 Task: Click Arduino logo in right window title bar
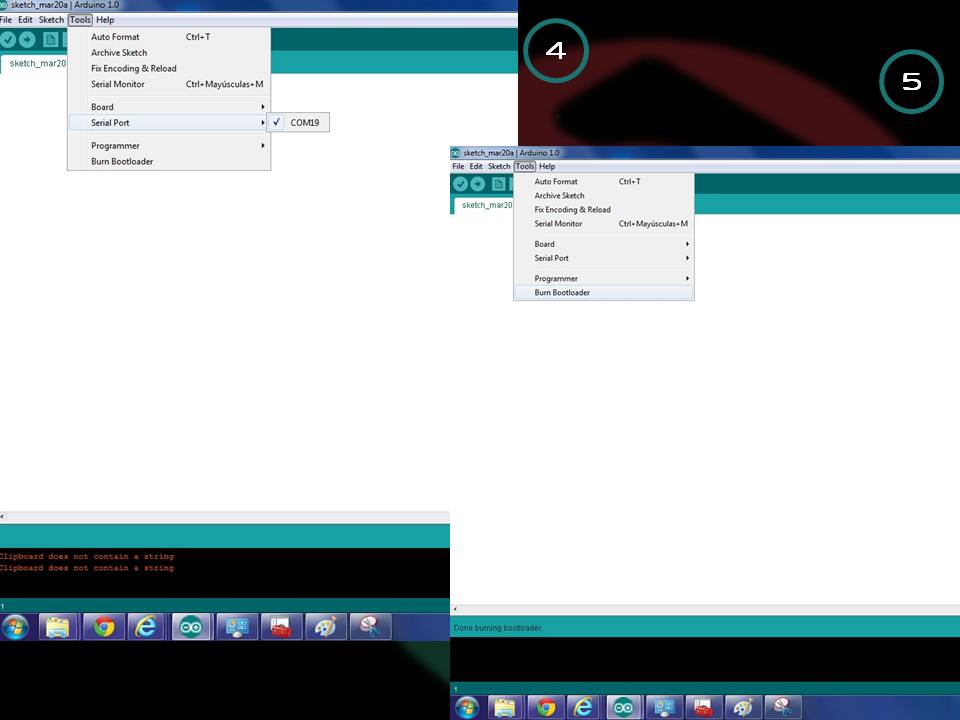pos(456,153)
